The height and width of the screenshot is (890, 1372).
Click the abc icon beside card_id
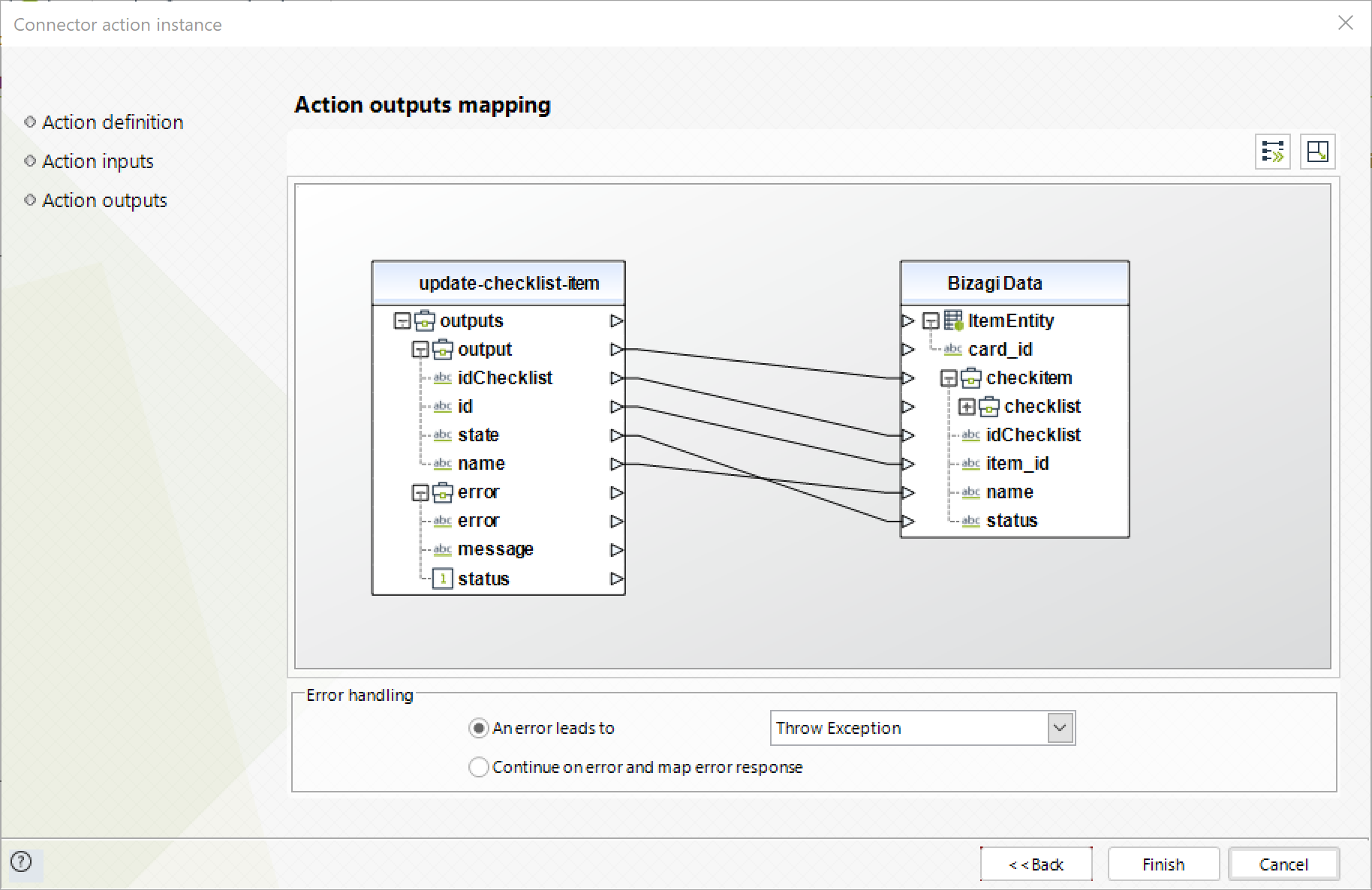point(953,350)
